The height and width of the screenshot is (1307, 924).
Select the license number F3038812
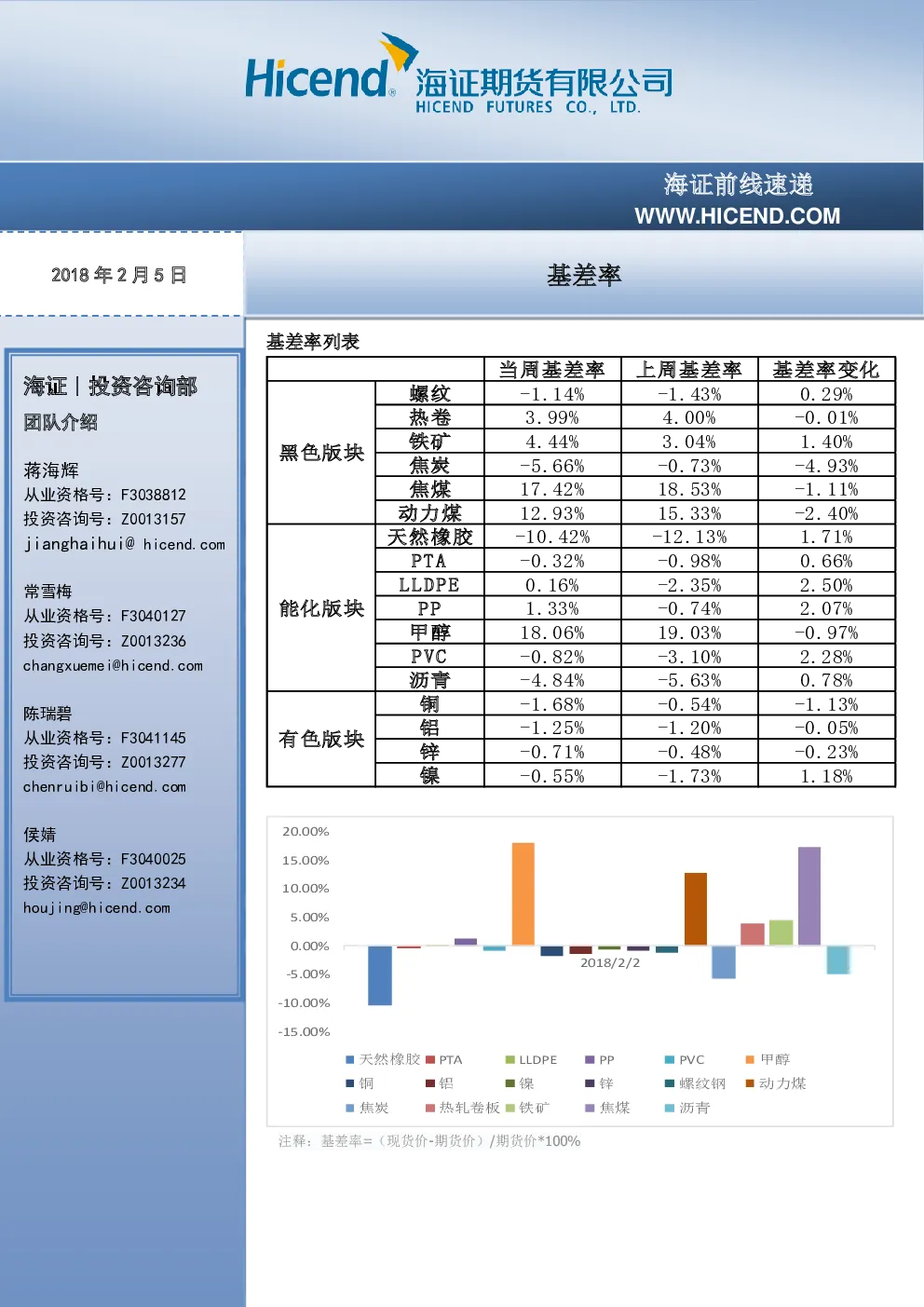click(x=153, y=495)
